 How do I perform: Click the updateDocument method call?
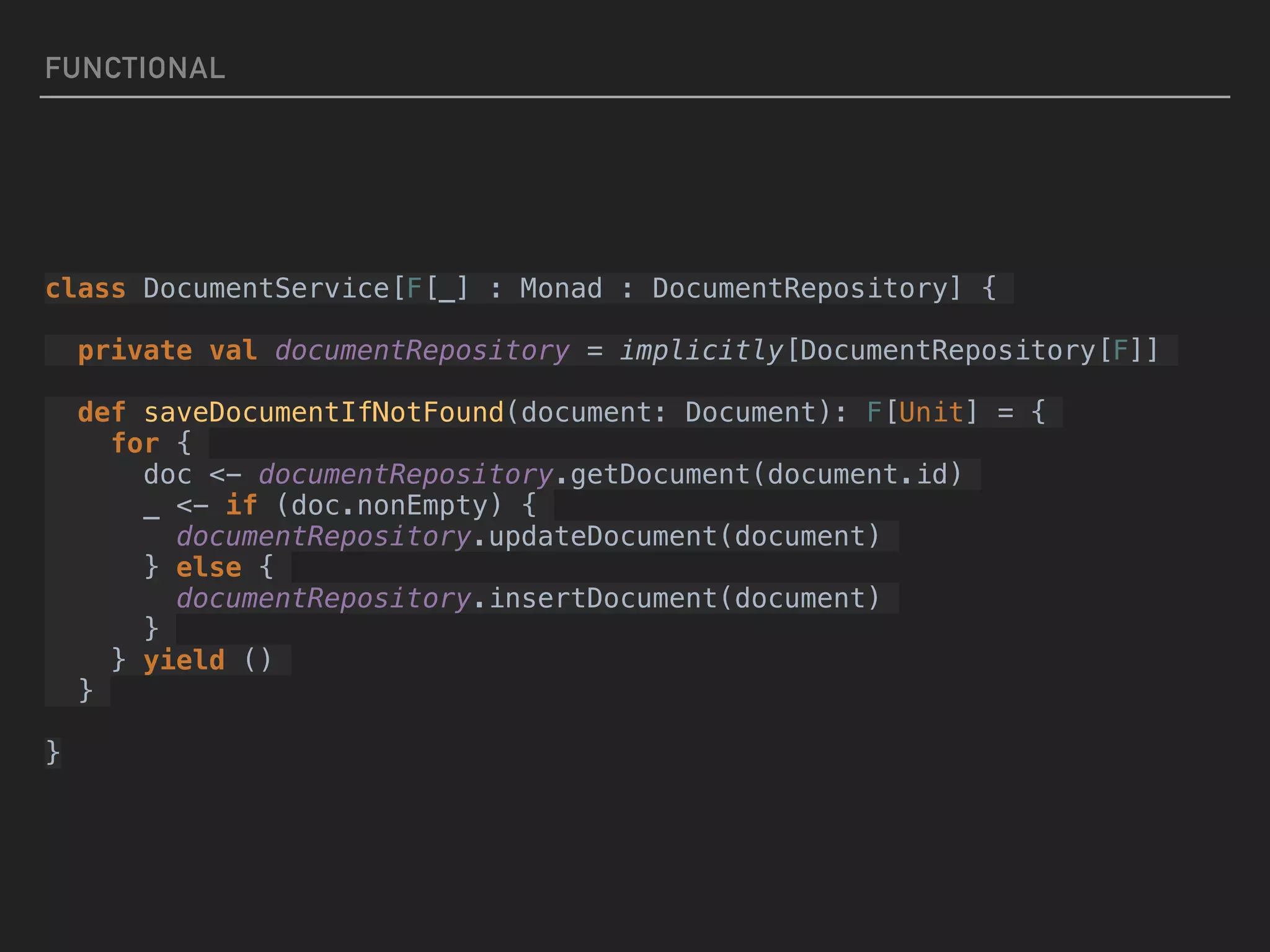pyautogui.click(x=603, y=537)
